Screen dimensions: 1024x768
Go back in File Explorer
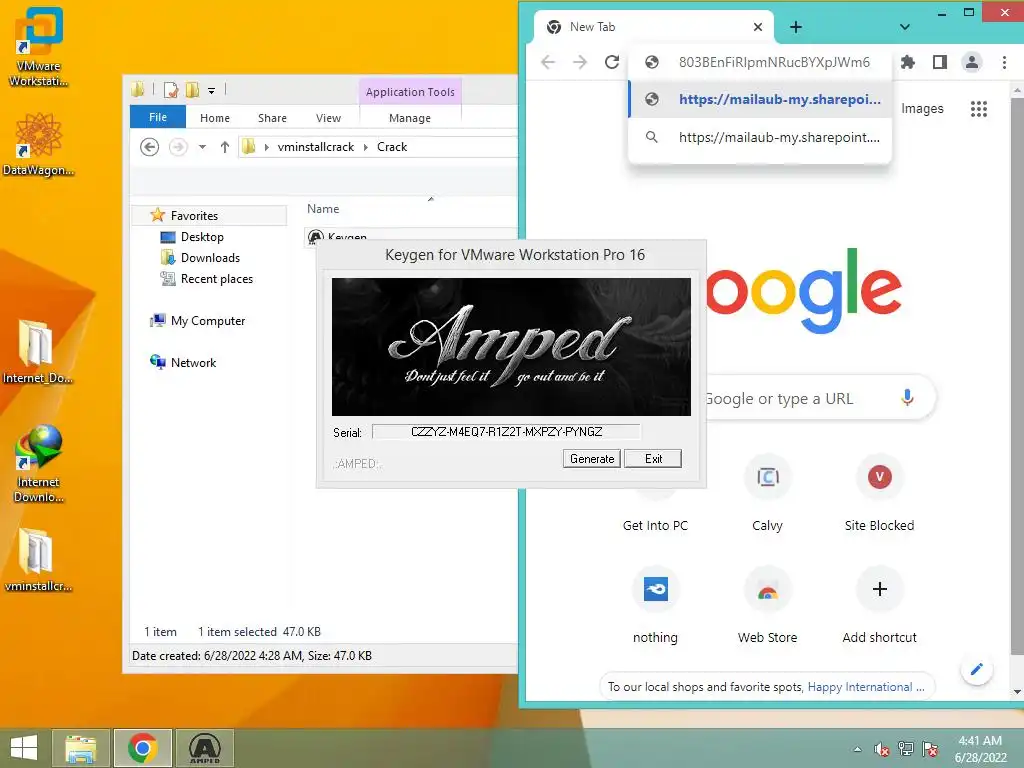[x=150, y=147]
